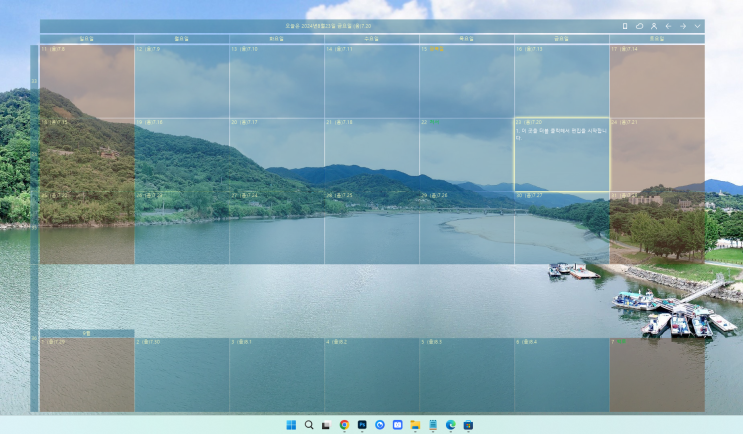Expand the chevron-down menu in calendar header
This screenshot has width=743, height=434.
point(697,26)
